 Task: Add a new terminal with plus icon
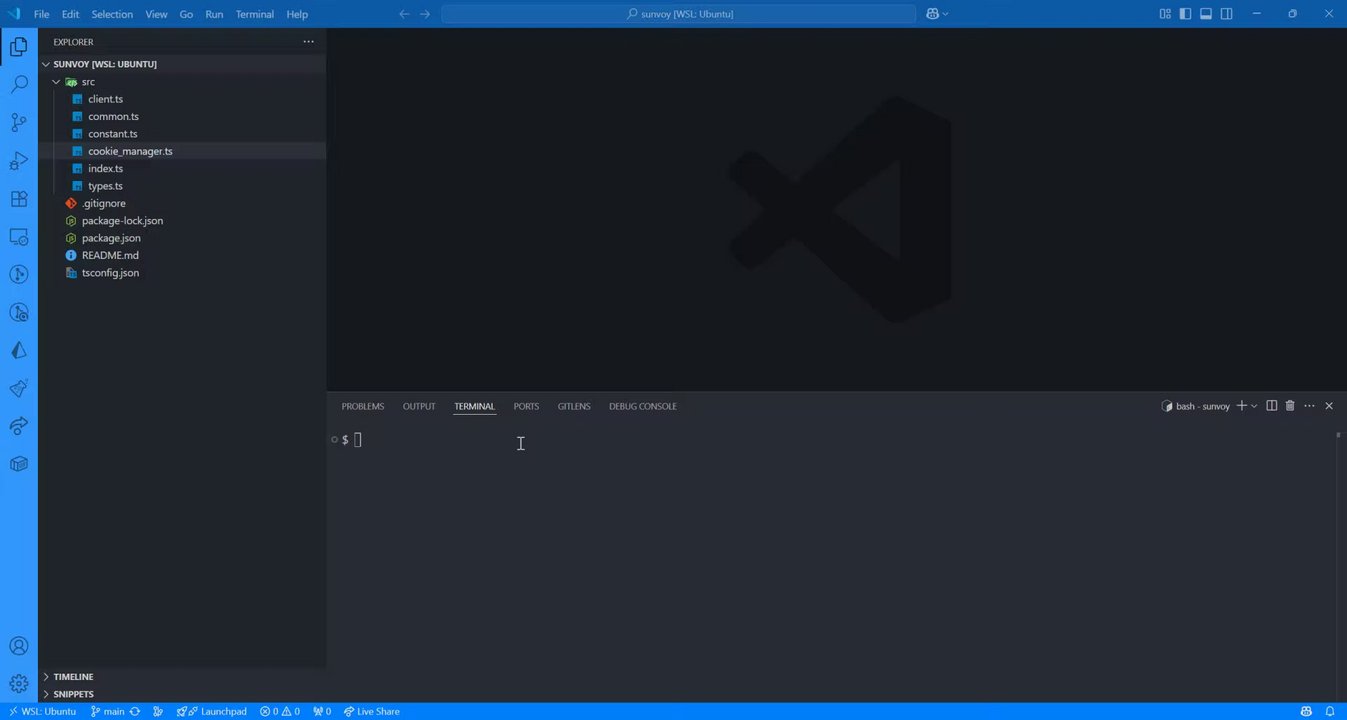(x=1241, y=406)
